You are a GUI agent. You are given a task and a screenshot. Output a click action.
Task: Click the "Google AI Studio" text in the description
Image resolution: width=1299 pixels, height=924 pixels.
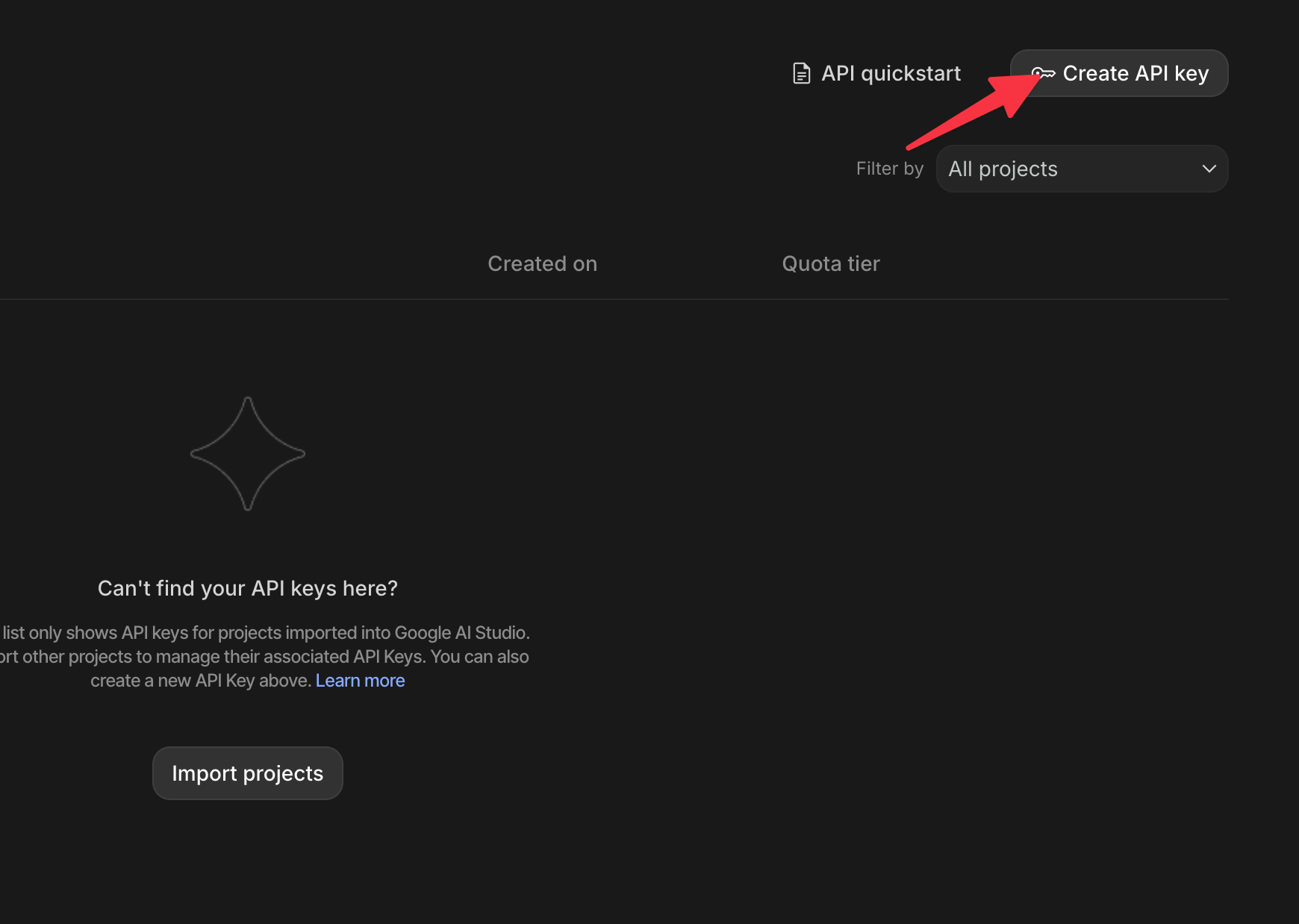461,633
